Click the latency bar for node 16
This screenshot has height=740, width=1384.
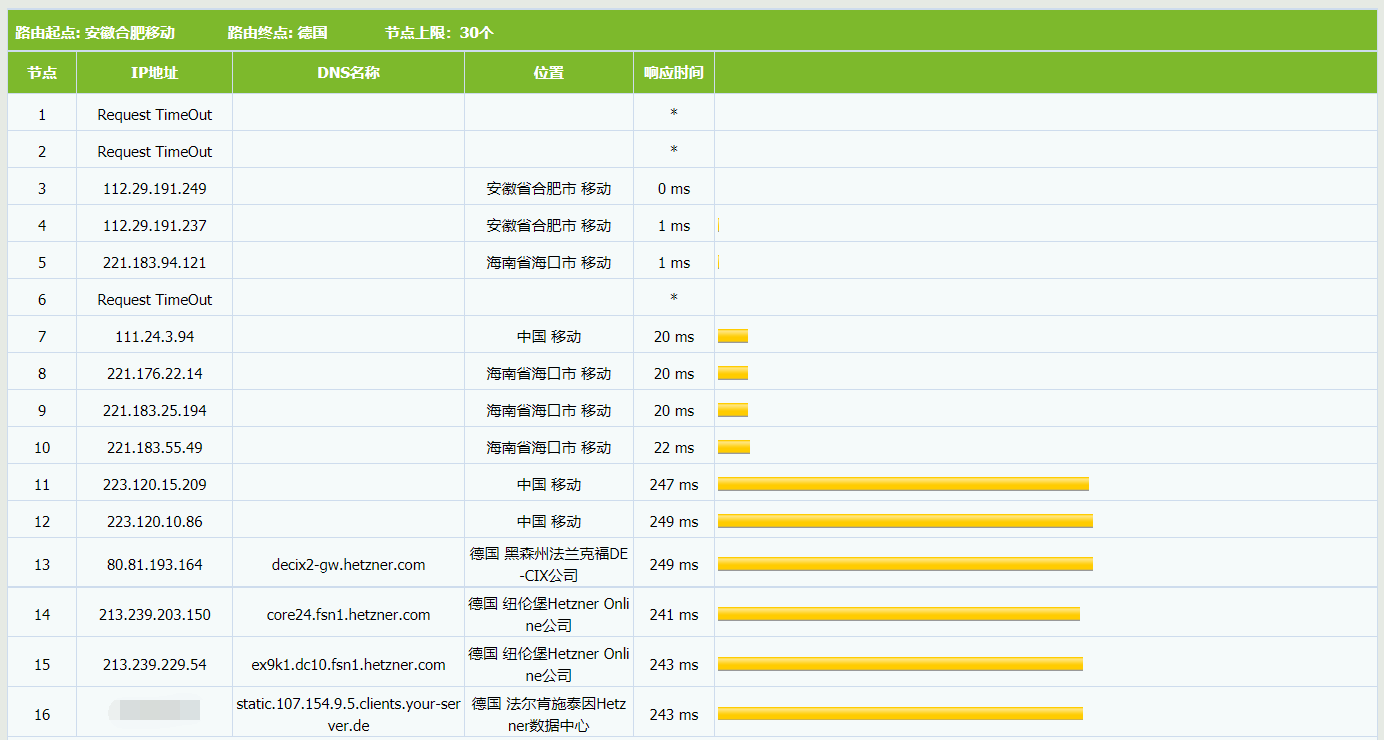900,714
